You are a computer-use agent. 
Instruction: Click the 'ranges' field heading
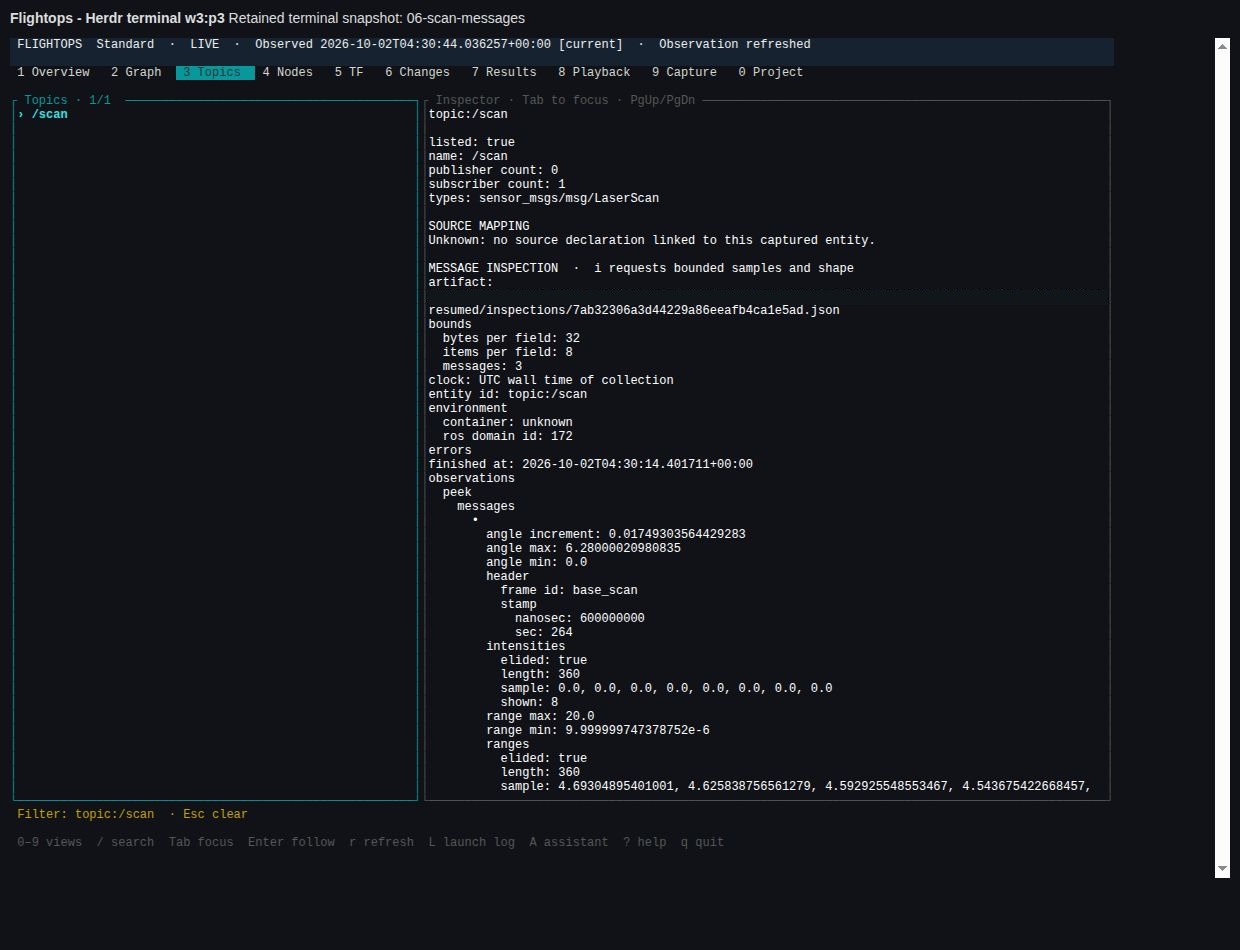pyautogui.click(x=508, y=744)
